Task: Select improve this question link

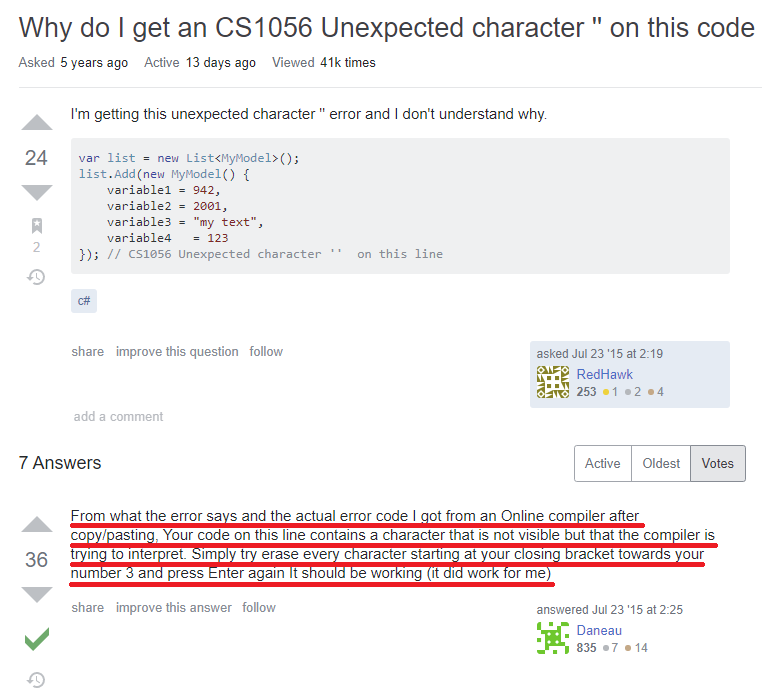Action: (x=177, y=351)
